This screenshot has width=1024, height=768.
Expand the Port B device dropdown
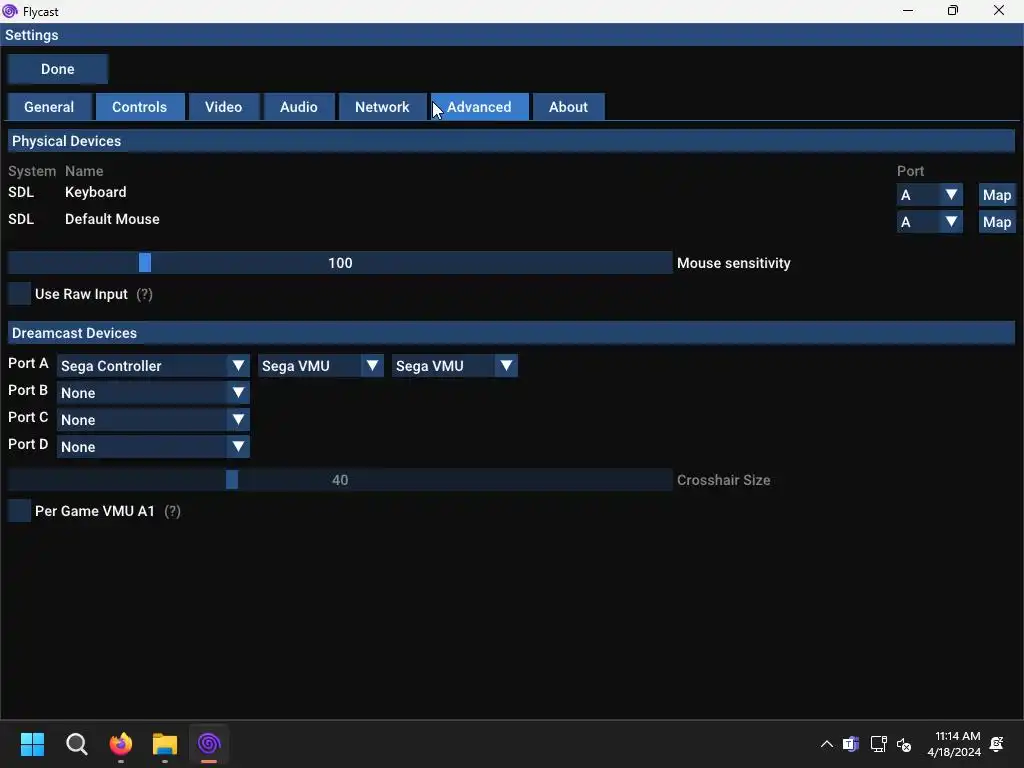click(x=153, y=392)
